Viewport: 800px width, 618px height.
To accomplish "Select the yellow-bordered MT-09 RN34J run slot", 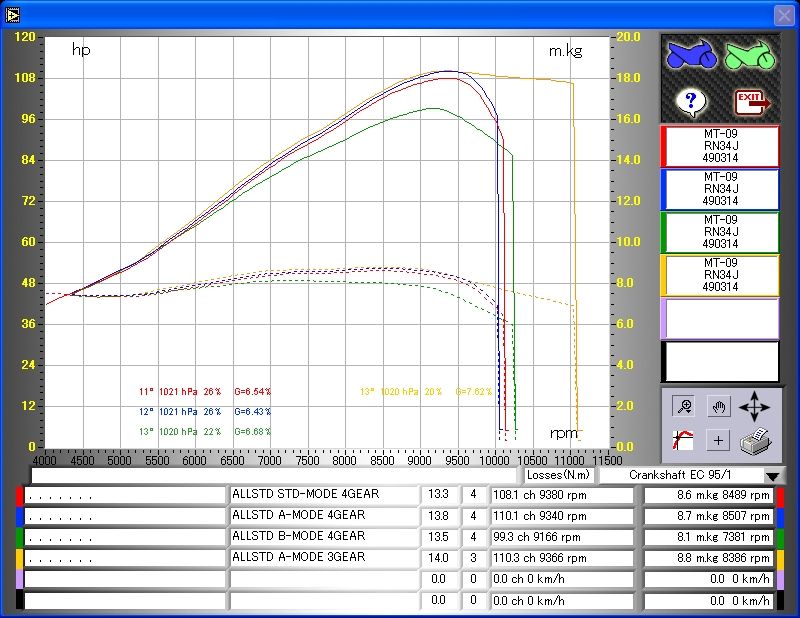I will 720,275.
